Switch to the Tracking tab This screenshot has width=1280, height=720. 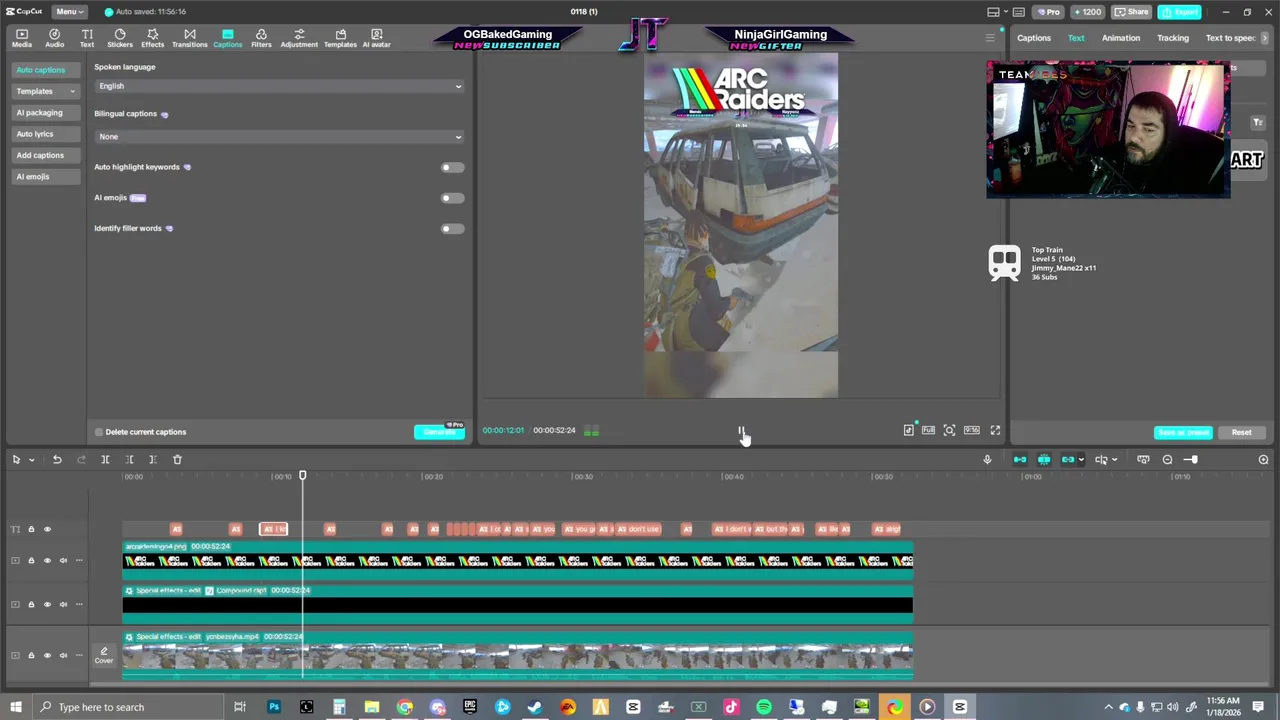pos(1173,38)
